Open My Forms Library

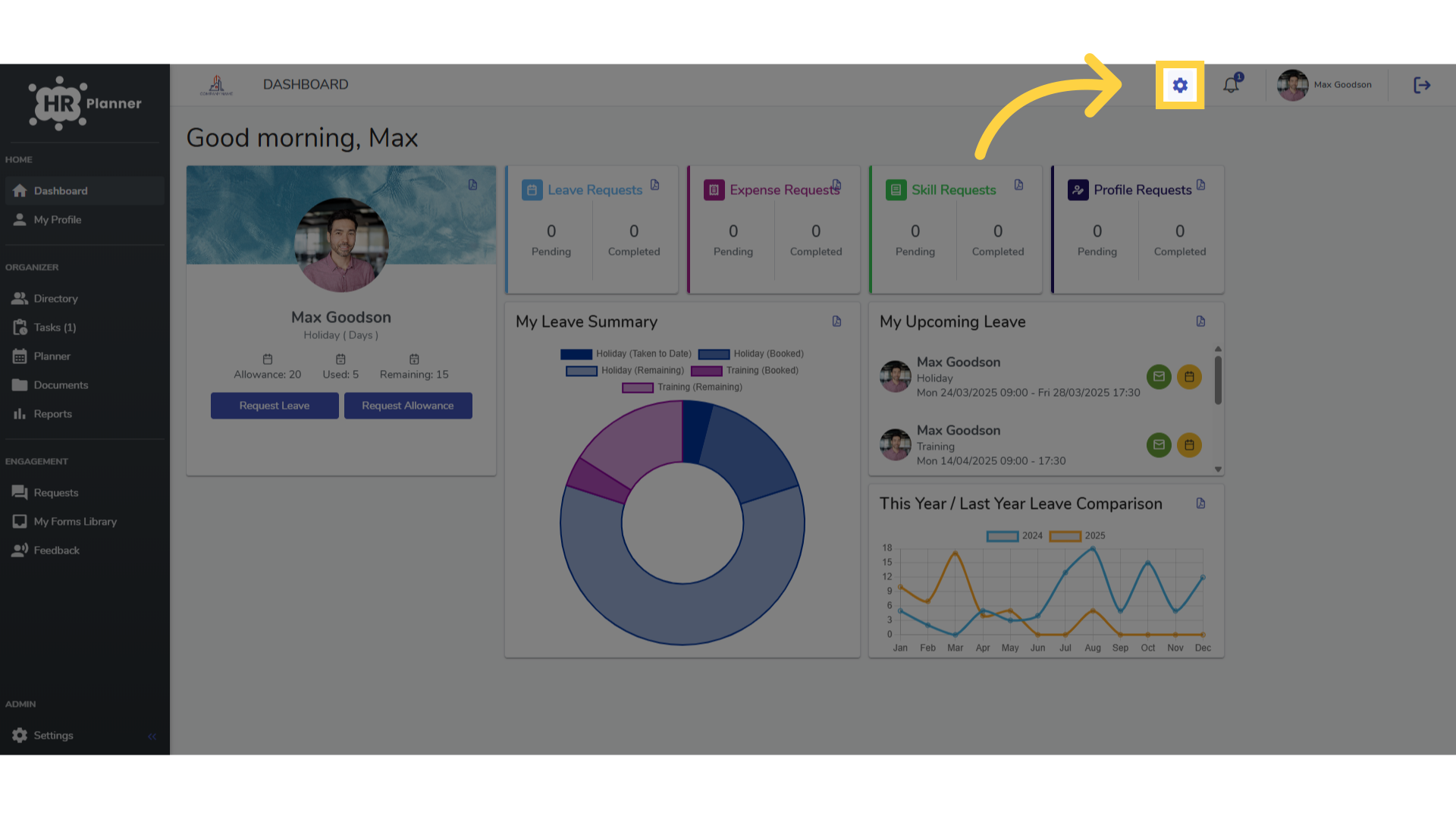tap(84, 521)
